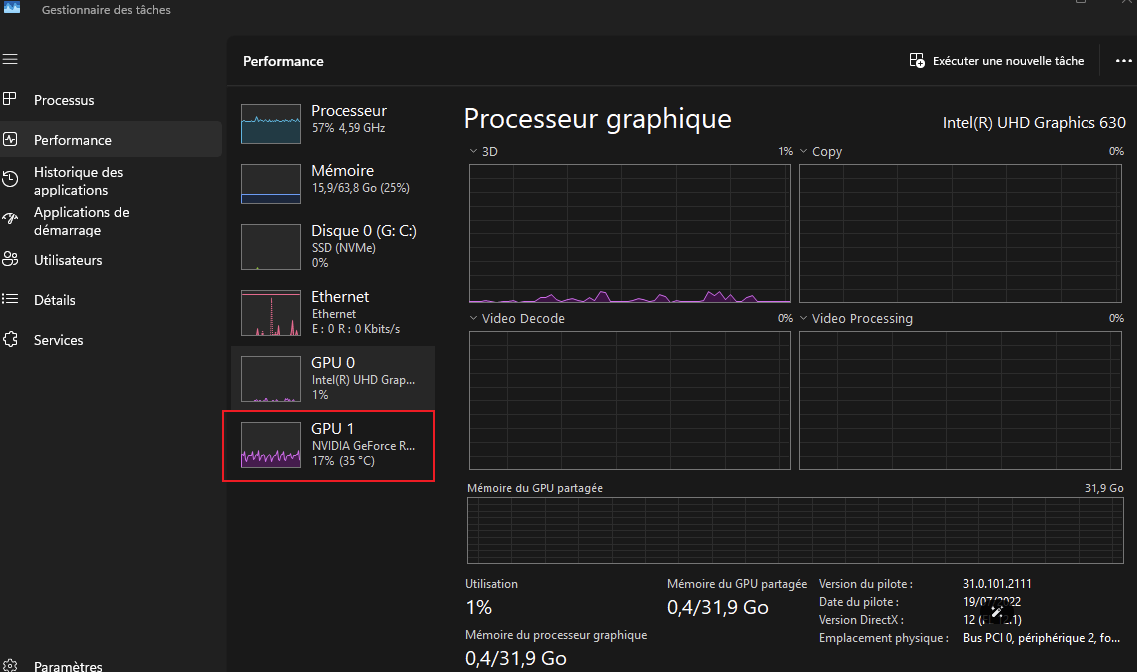Go to the Processus page
The width and height of the screenshot is (1137, 672).
click(111, 100)
